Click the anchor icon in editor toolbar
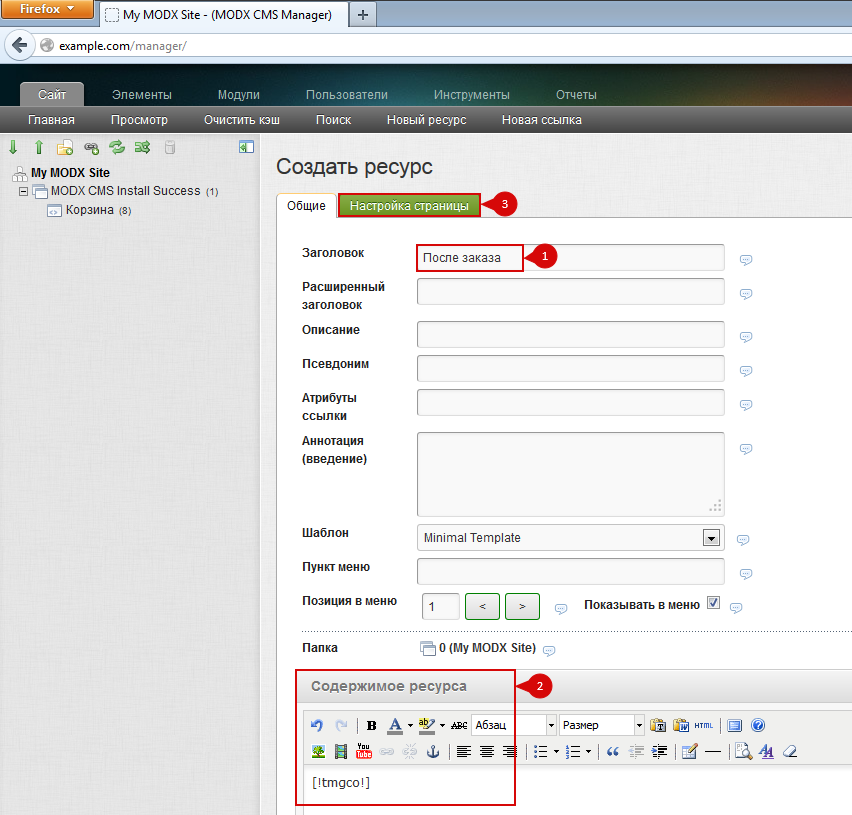852x815 pixels. tap(433, 751)
